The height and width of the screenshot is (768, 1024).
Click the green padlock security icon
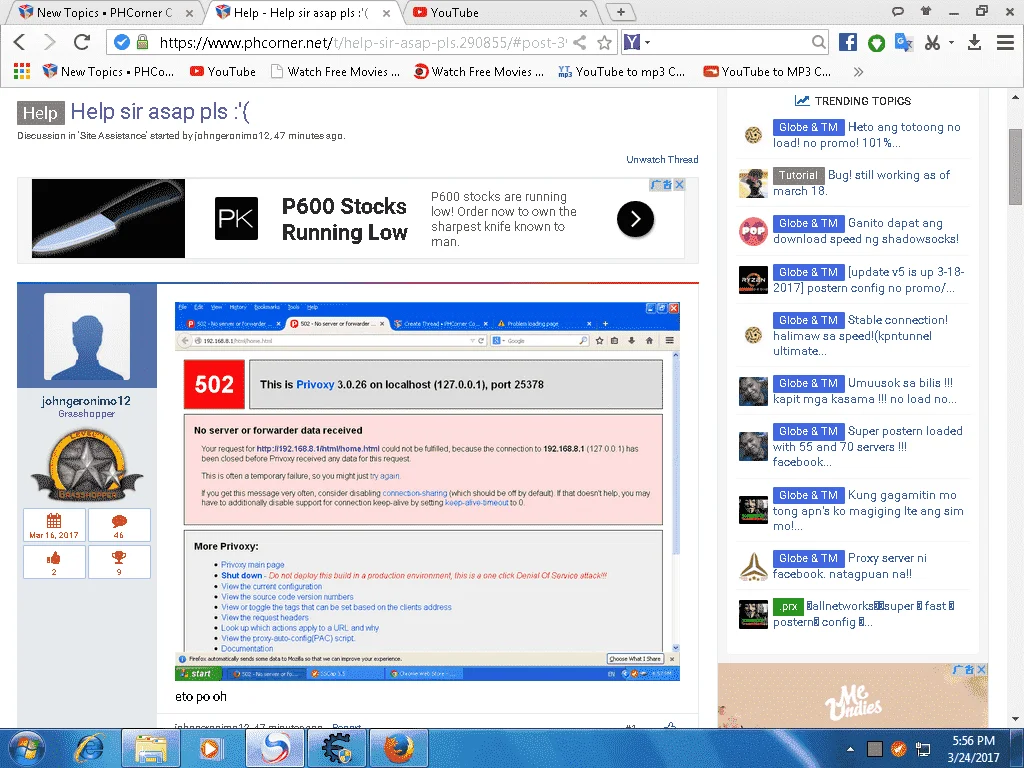pyautogui.click(x=142, y=42)
